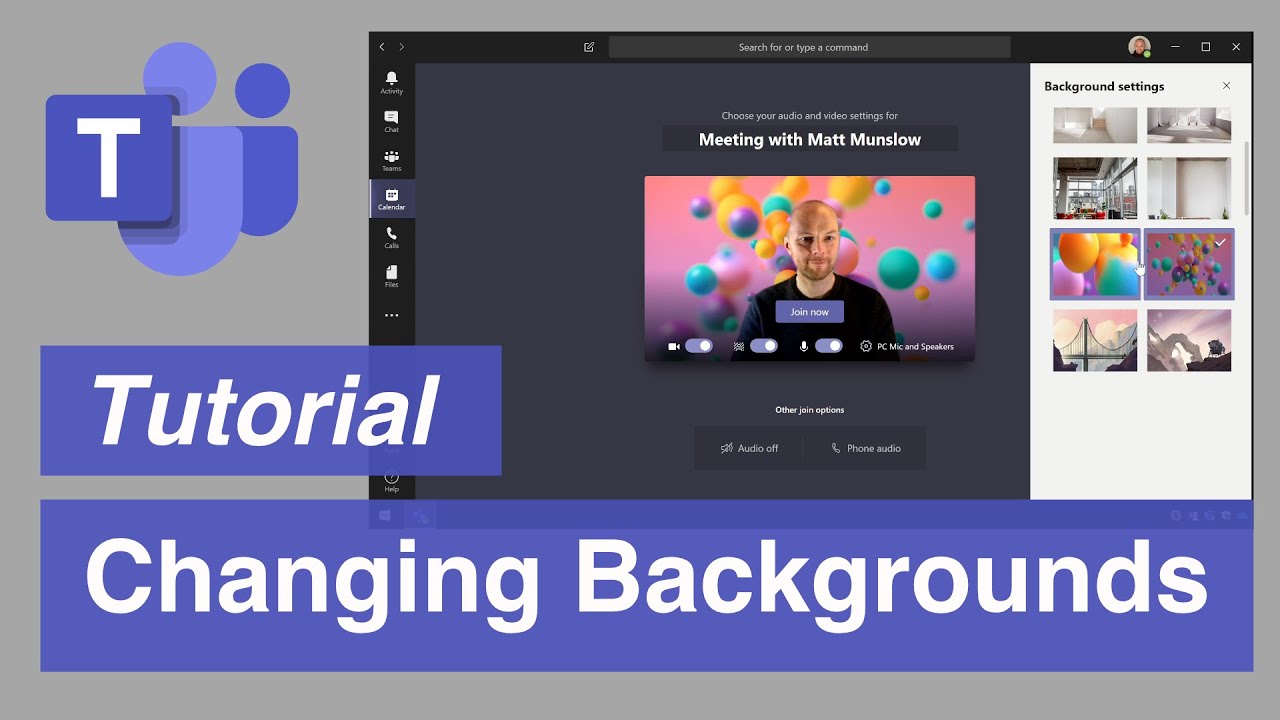
Task: Select Phone audio join option
Action: click(x=865, y=448)
